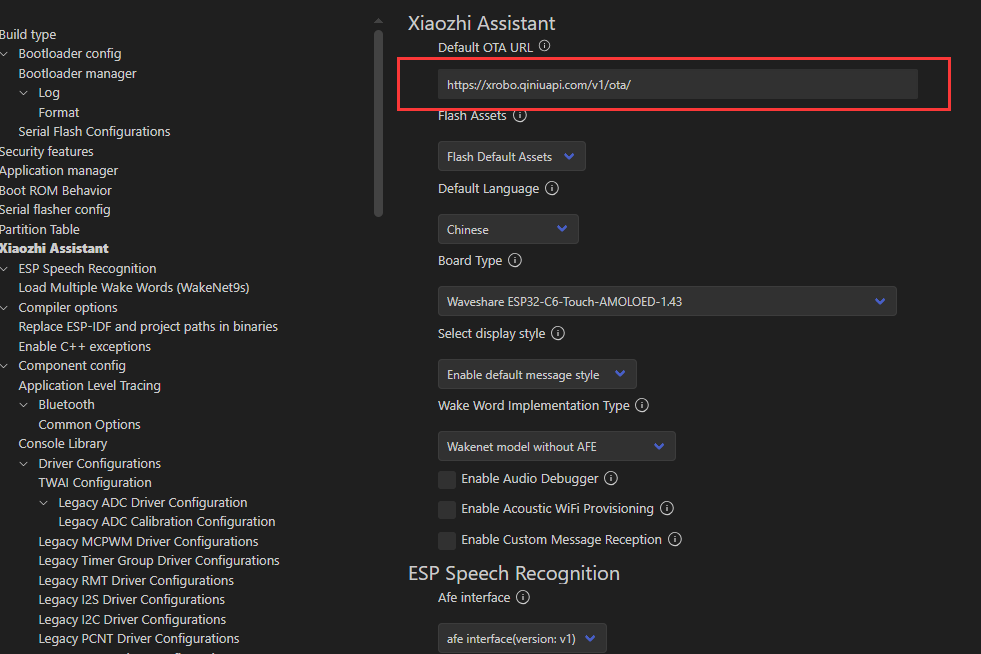Image resolution: width=981 pixels, height=654 pixels.
Task: Click info icon next to Flash Assets
Action: click(x=519, y=115)
